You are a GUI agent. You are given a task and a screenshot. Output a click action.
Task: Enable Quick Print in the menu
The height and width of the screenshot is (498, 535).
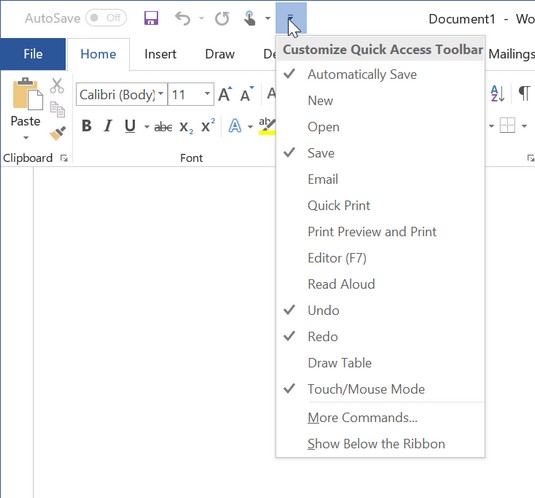click(x=380, y=205)
